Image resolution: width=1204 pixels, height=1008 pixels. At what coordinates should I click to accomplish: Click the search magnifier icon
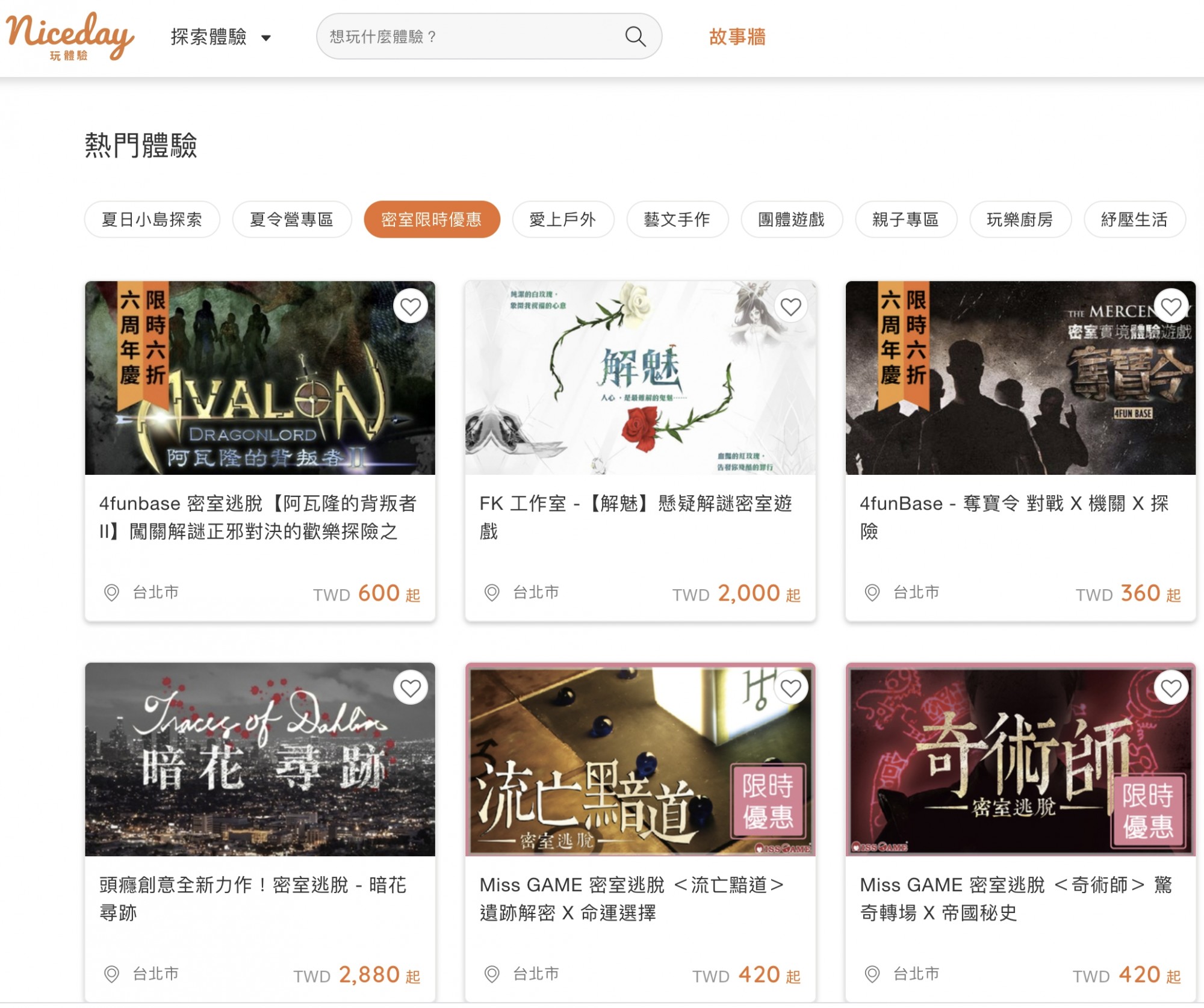click(635, 37)
